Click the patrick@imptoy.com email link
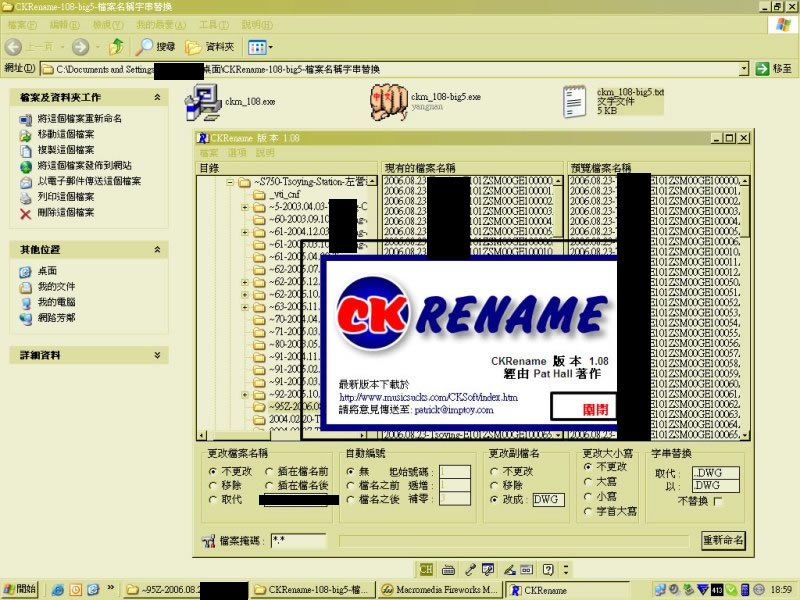This screenshot has height=600, width=800. [x=454, y=410]
